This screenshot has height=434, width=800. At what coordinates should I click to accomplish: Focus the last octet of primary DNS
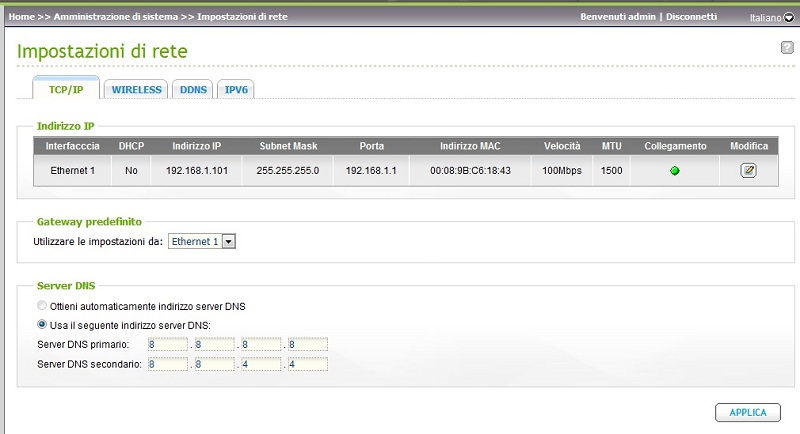[306, 344]
